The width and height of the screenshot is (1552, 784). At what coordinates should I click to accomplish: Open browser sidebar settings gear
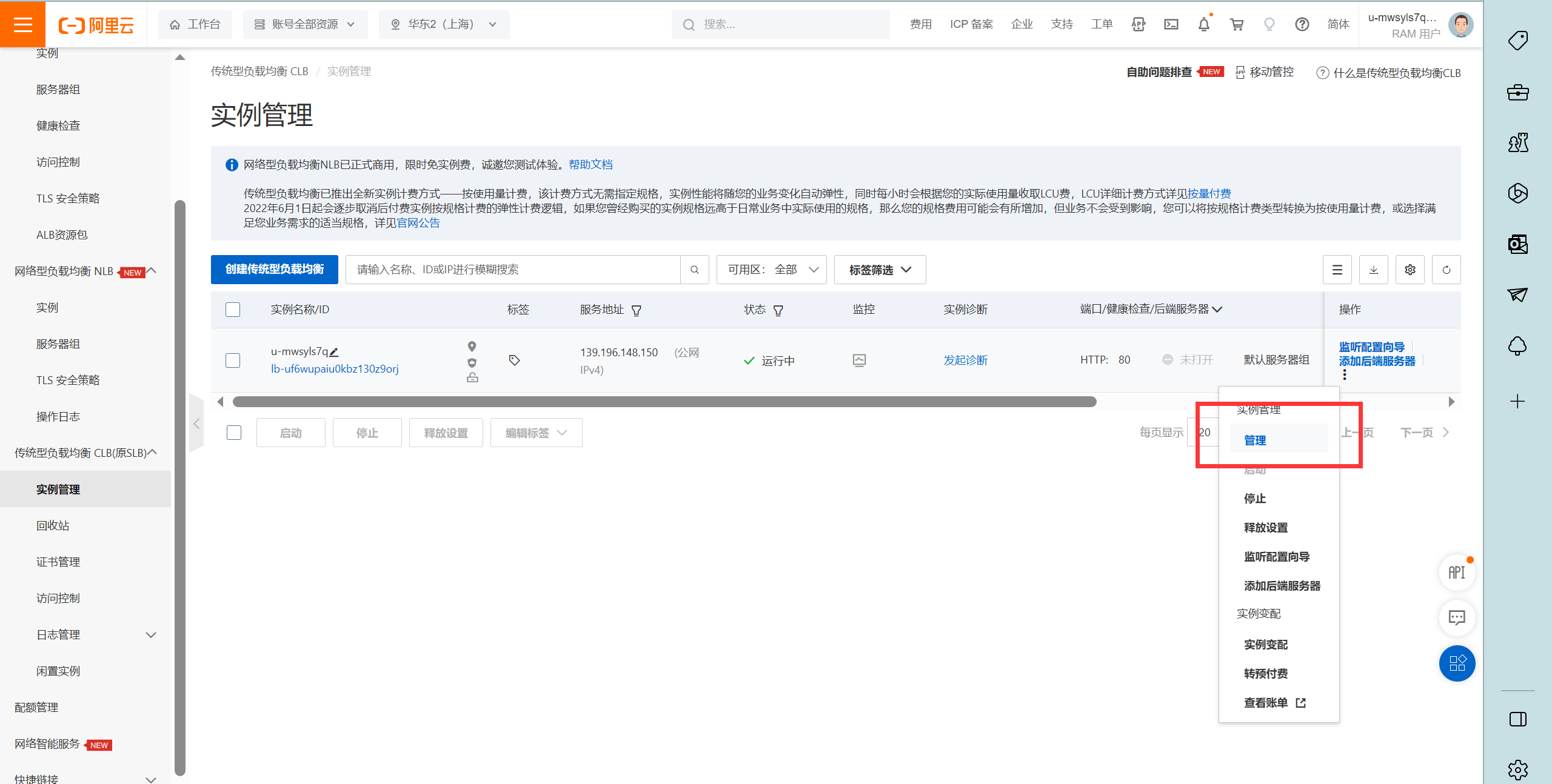tap(1517, 769)
